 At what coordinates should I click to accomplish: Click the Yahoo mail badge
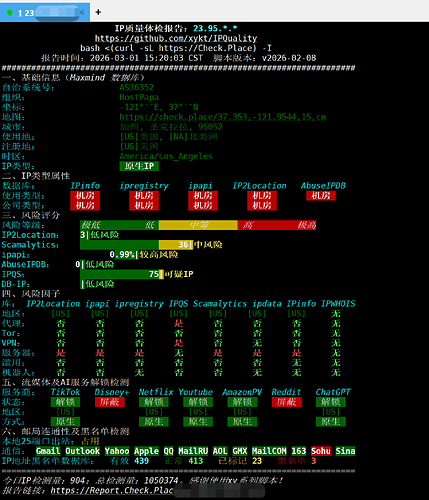coord(117,451)
